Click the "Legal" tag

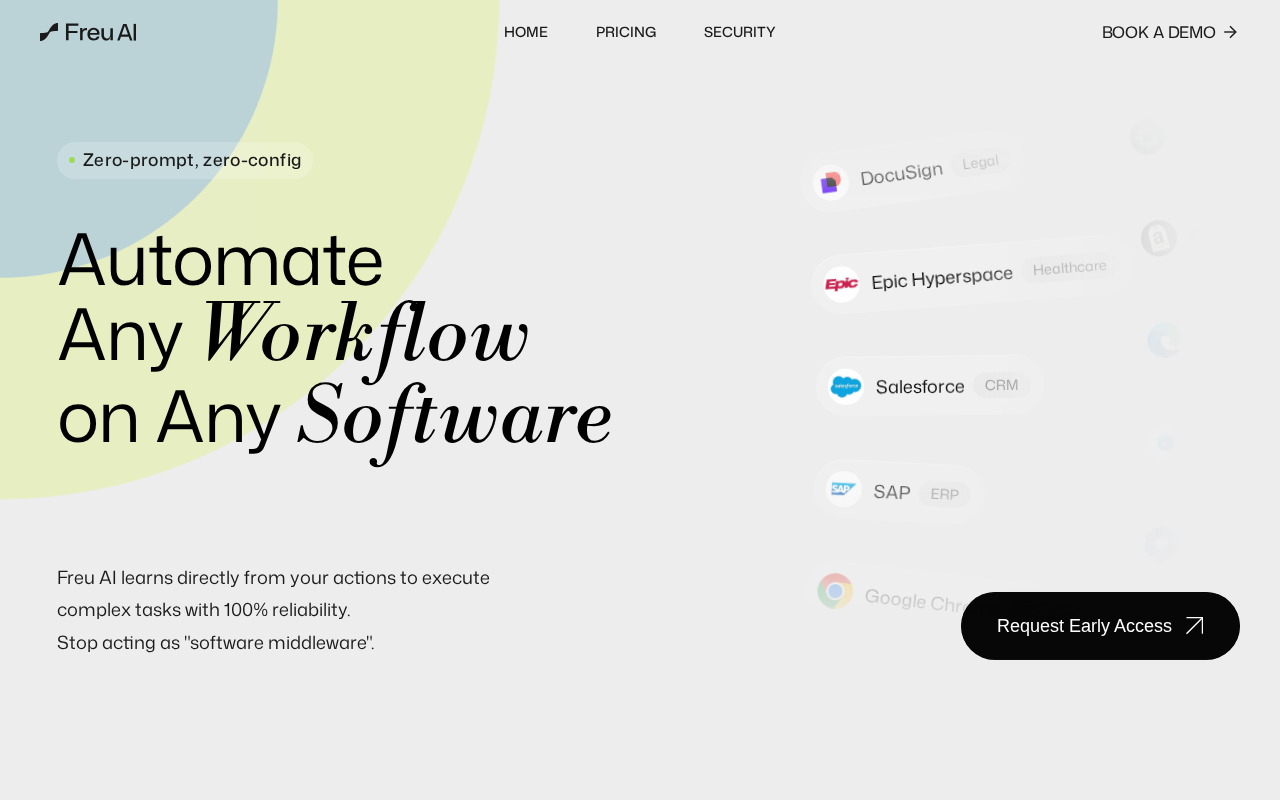(x=980, y=162)
